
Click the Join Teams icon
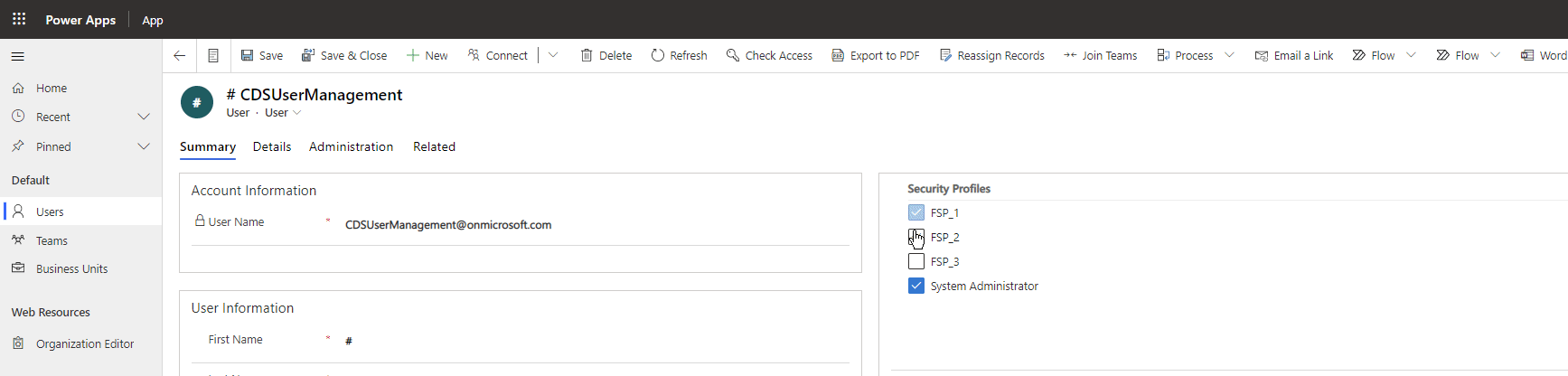(x=1070, y=55)
